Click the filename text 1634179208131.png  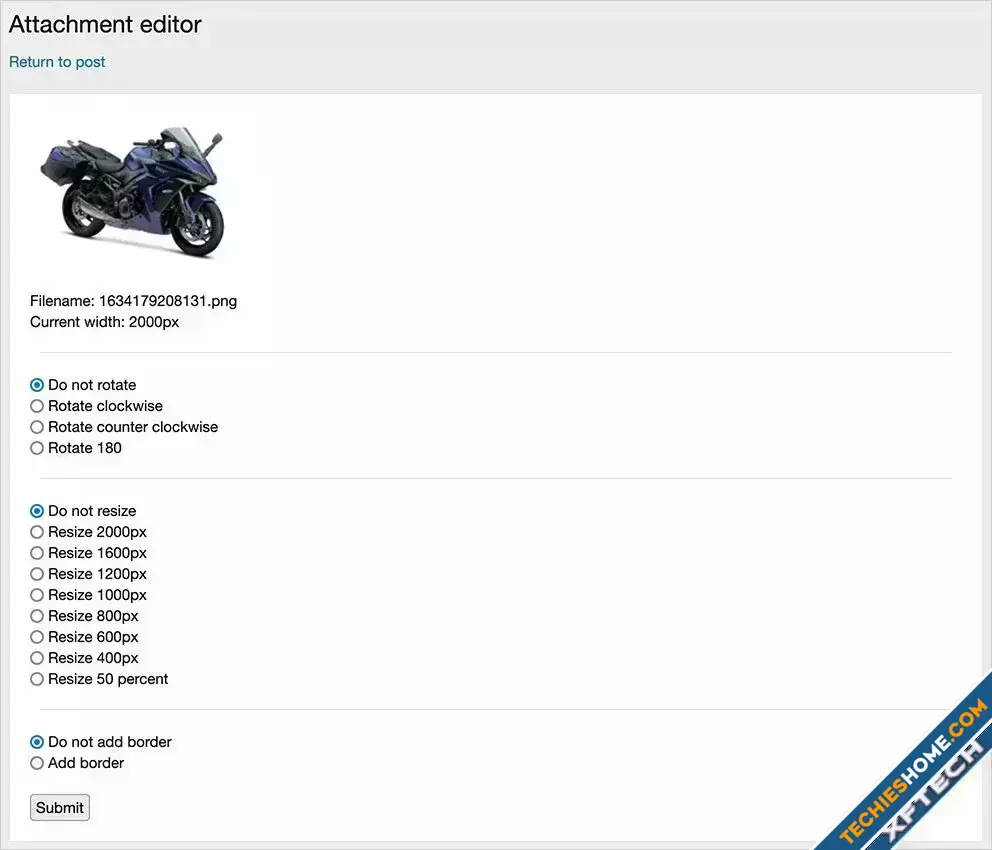[x=168, y=301]
